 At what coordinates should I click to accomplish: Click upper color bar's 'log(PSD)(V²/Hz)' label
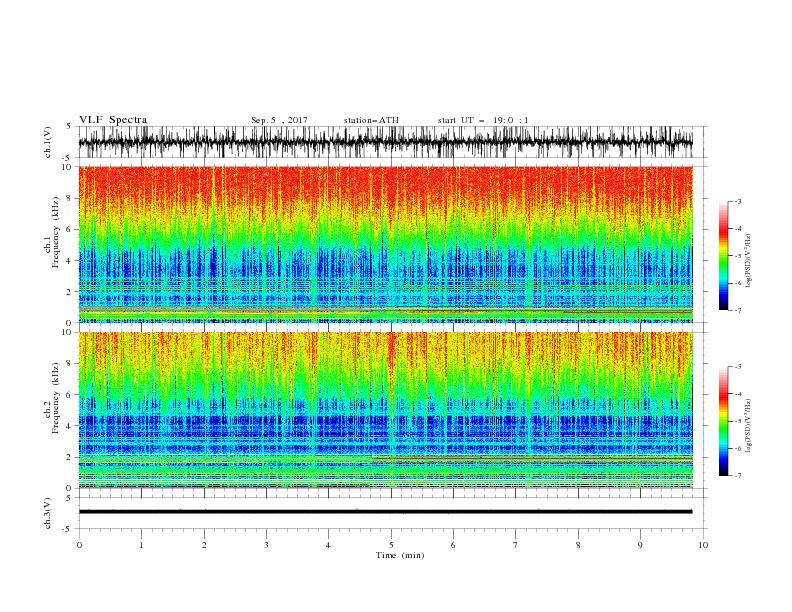click(x=748, y=261)
